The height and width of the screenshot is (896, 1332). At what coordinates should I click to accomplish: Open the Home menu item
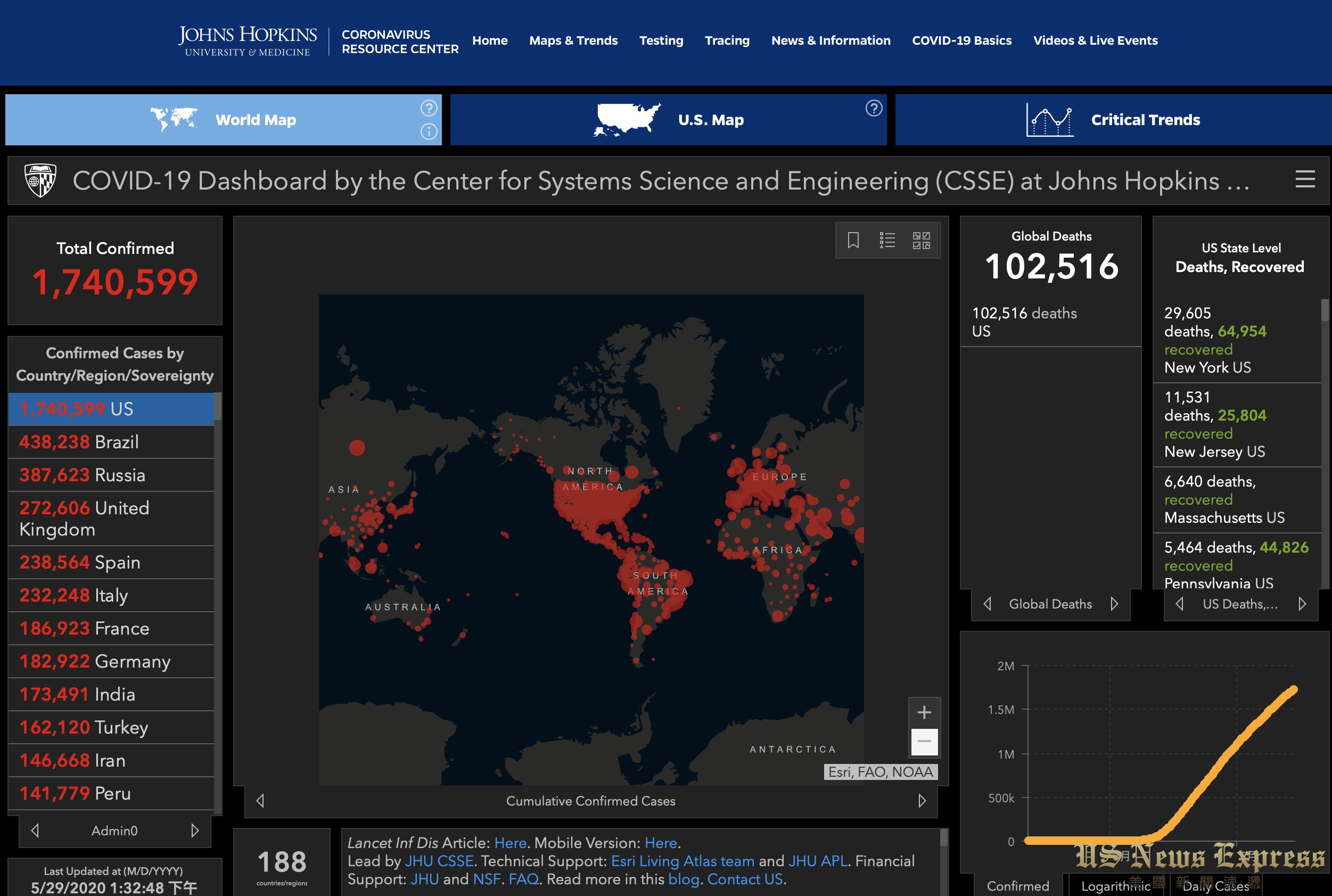click(x=490, y=40)
